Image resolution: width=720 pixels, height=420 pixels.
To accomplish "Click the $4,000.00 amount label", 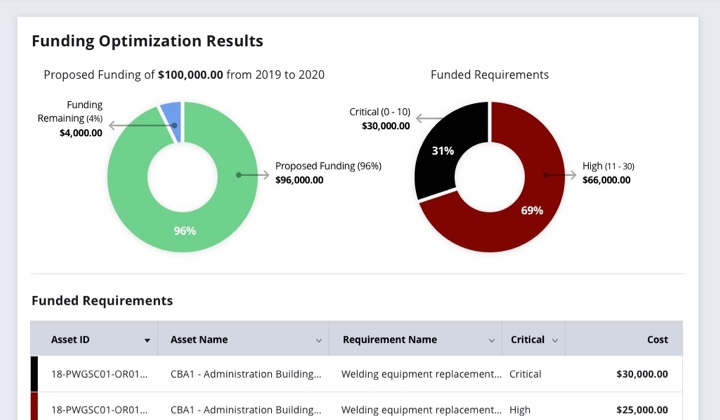I will (x=81, y=133).
